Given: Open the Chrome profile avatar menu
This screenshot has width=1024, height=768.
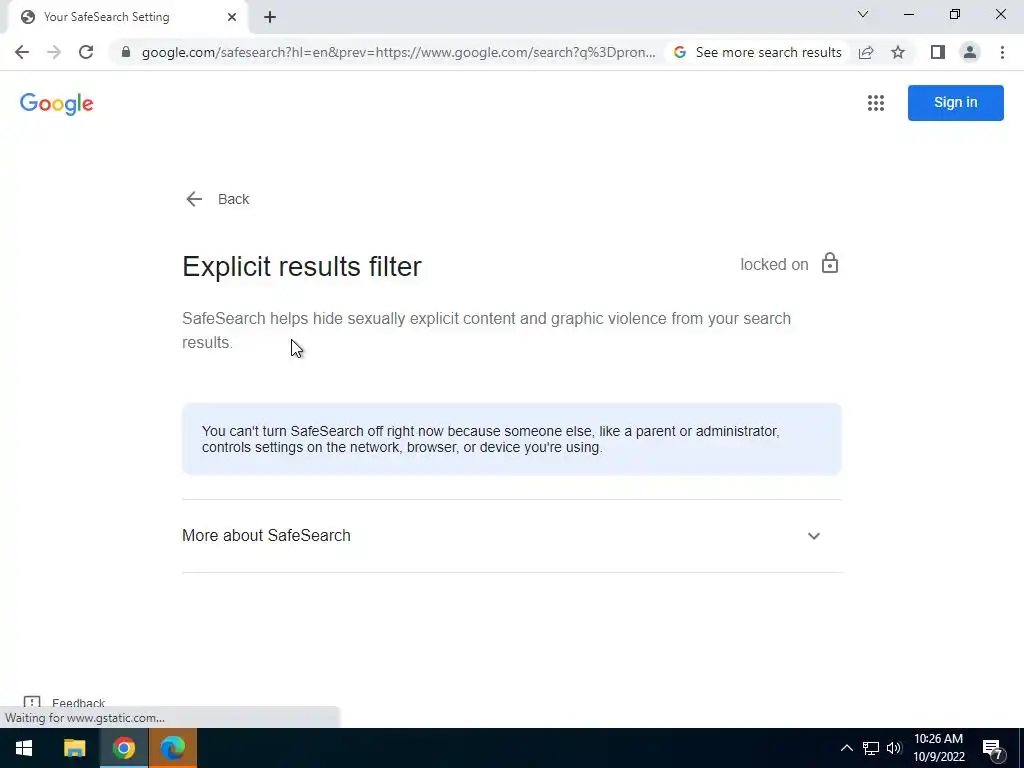Looking at the screenshot, I should point(970,52).
